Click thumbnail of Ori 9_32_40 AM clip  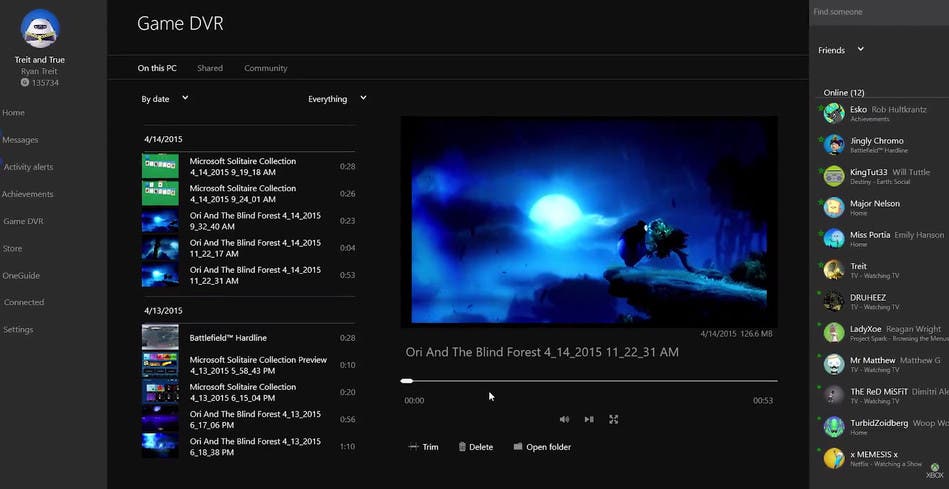(160, 221)
